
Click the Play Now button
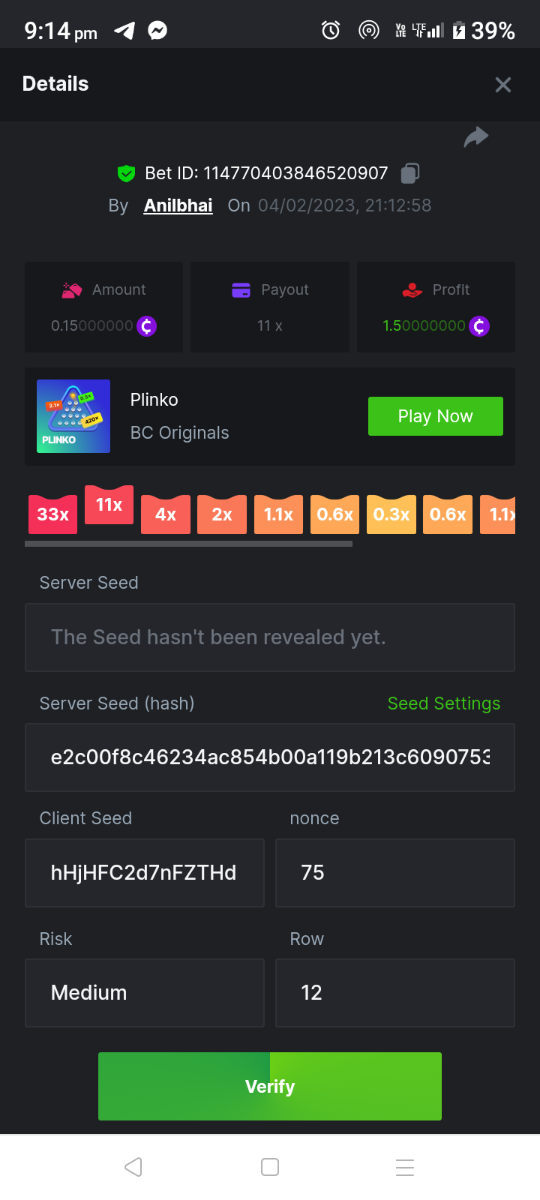click(x=435, y=416)
